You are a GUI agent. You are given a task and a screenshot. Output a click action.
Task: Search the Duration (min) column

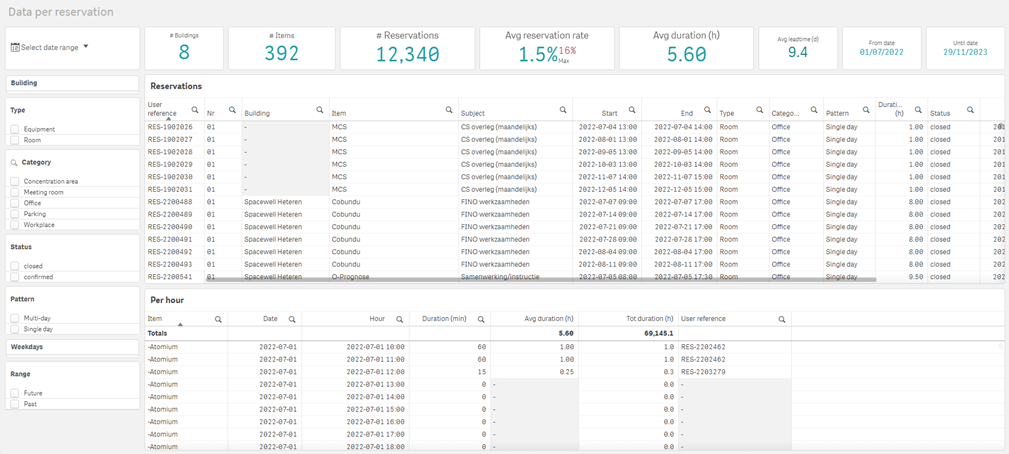click(481, 319)
